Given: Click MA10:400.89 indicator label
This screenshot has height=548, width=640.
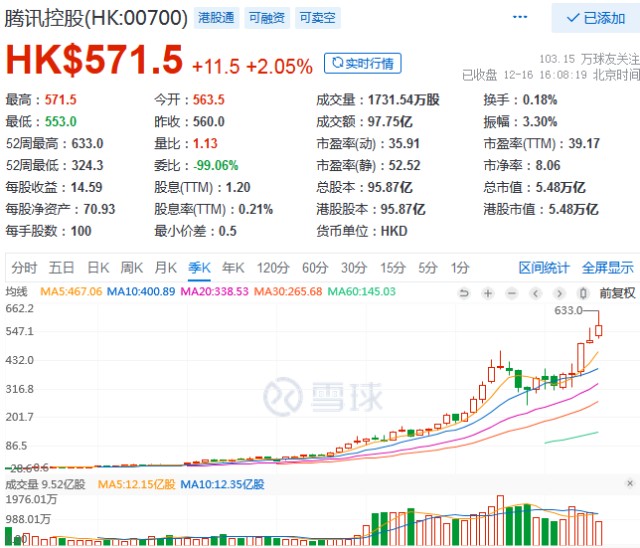Looking at the screenshot, I should [x=141, y=291].
